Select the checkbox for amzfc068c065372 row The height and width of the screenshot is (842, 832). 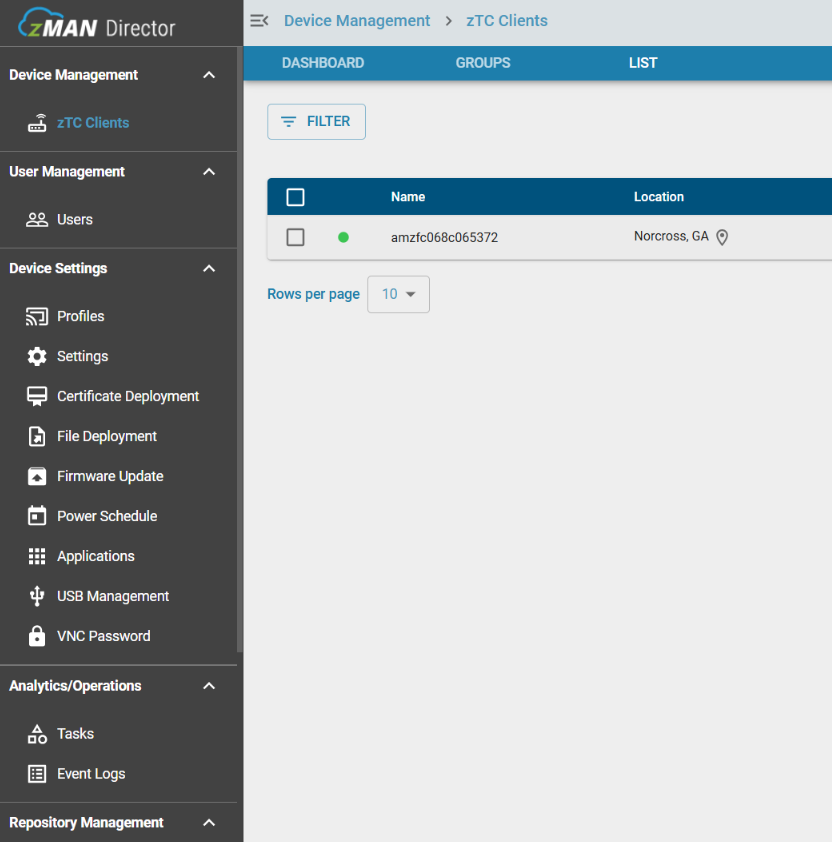coord(295,237)
